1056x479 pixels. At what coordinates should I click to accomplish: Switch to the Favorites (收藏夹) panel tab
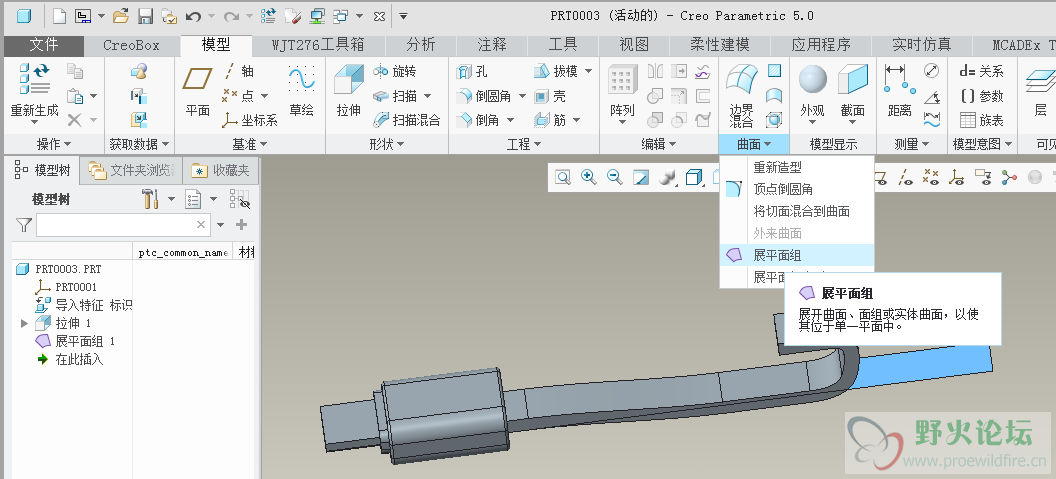pos(220,170)
